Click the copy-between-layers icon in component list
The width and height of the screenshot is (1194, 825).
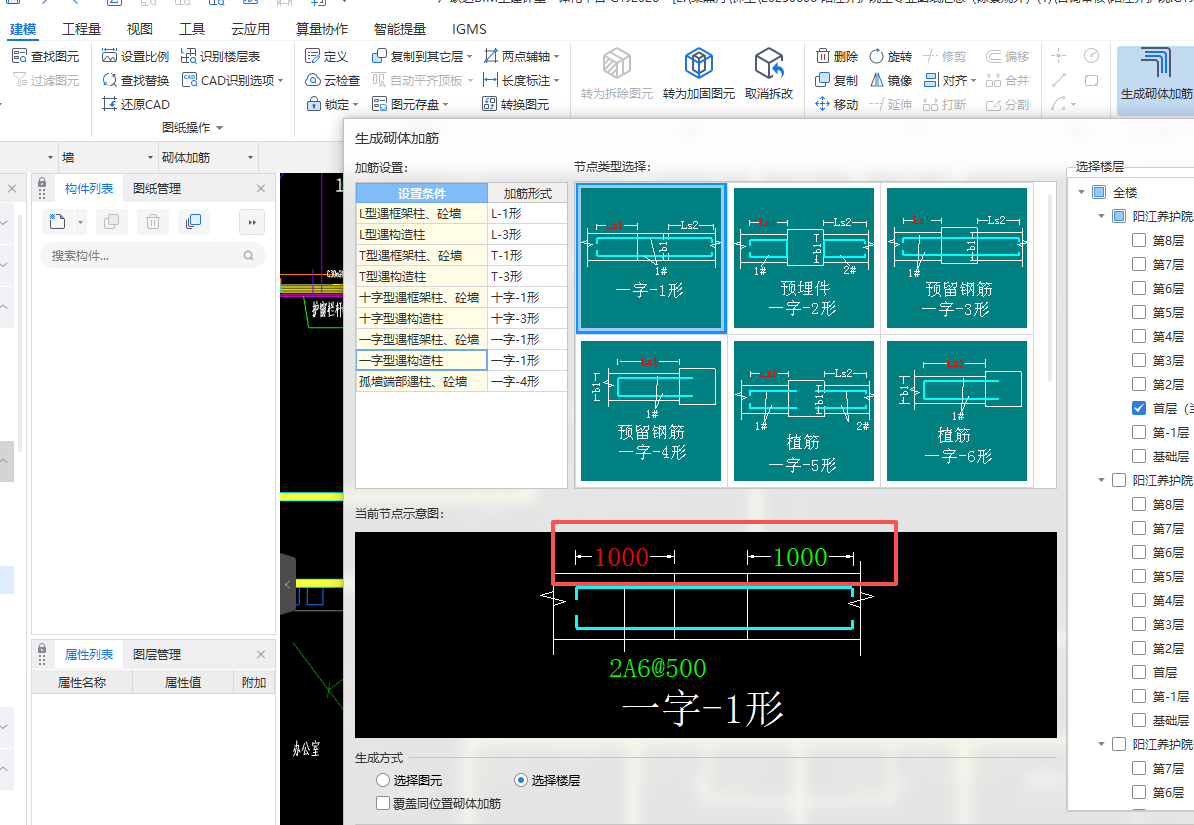[x=193, y=222]
